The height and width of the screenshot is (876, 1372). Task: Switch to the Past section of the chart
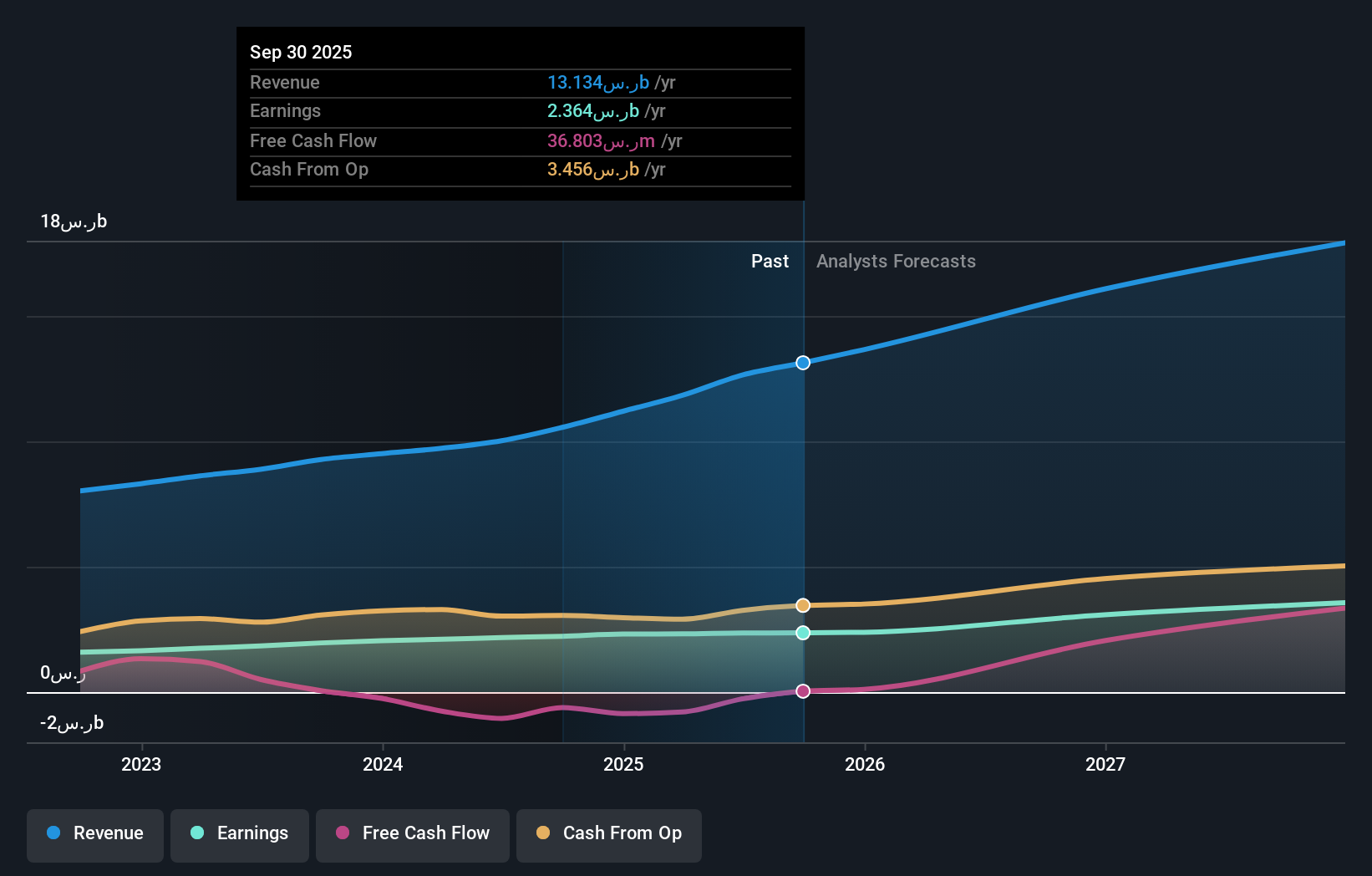pyautogui.click(x=770, y=261)
